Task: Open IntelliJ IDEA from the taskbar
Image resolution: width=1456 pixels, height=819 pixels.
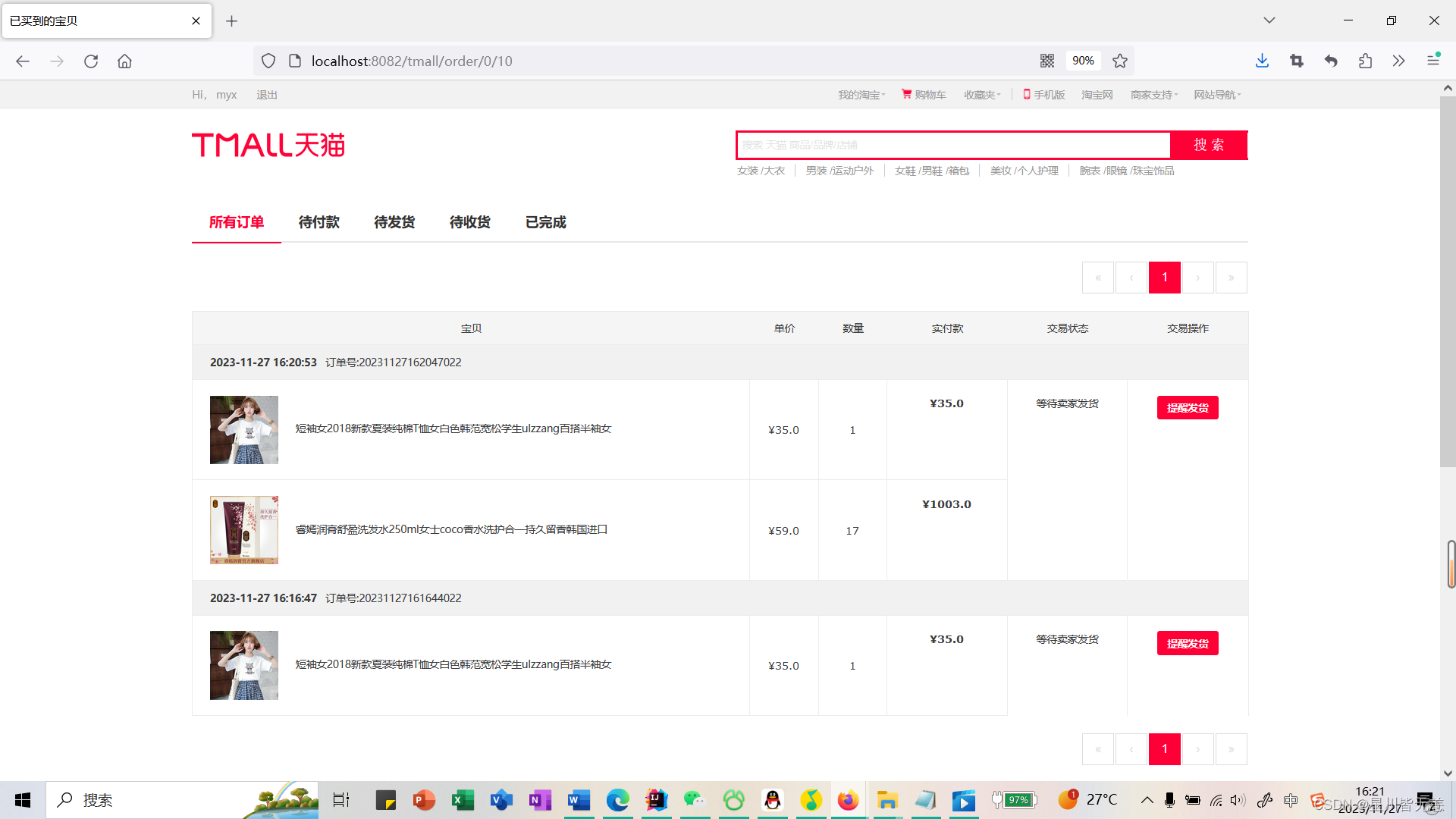Action: [656, 800]
